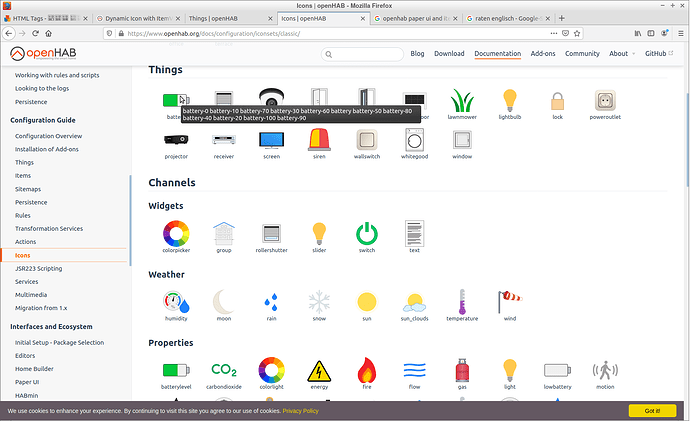The width and height of the screenshot is (690, 421).
Task: Click the openHAB logo
Action: pyautogui.click(x=43, y=53)
